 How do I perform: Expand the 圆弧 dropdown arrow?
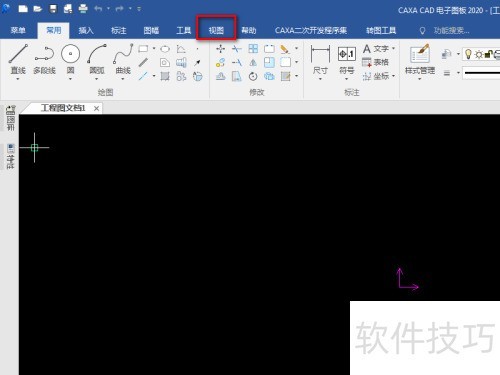pos(97,79)
